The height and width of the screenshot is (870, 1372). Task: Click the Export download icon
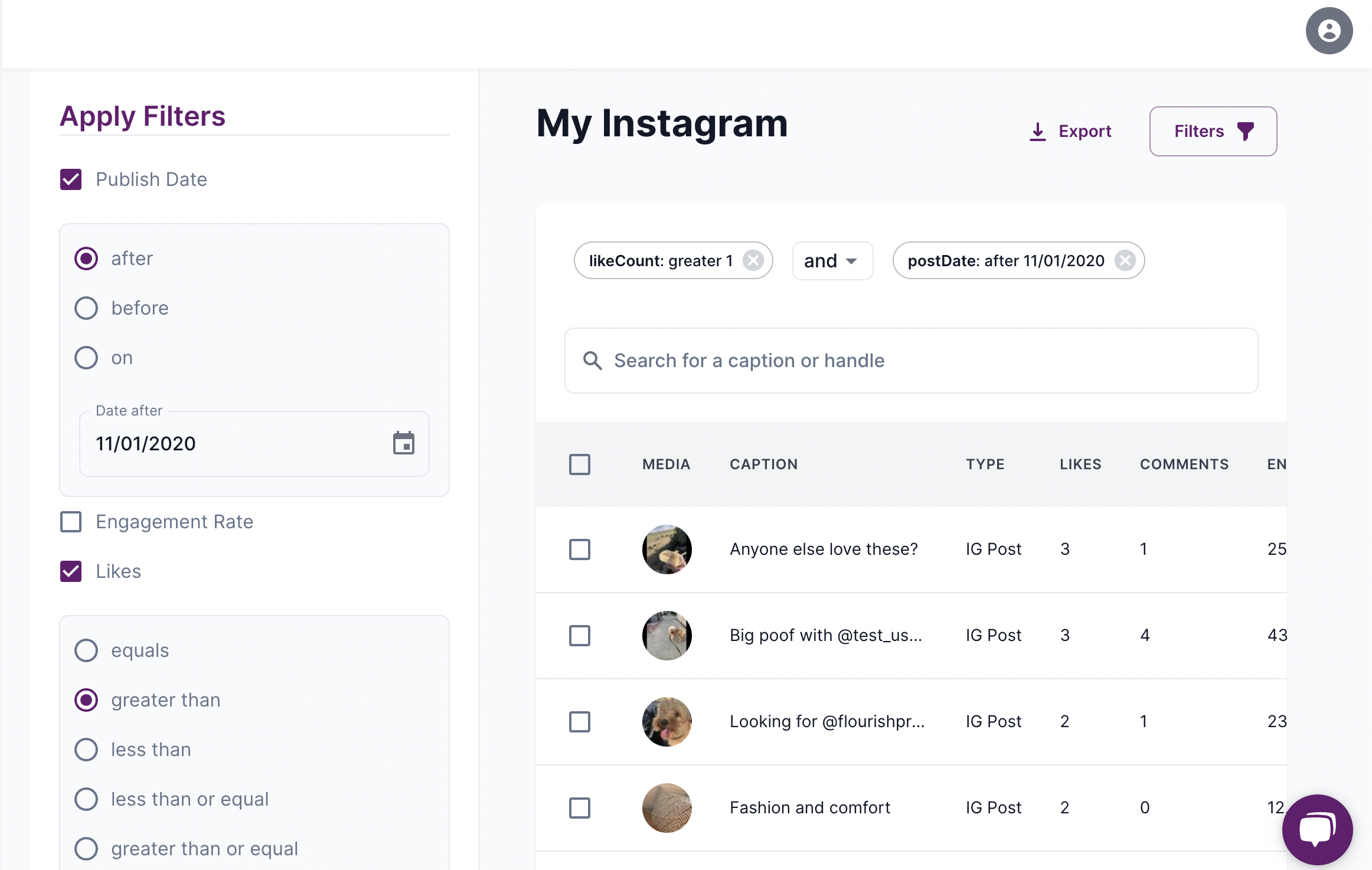[x=1037, y=131]
